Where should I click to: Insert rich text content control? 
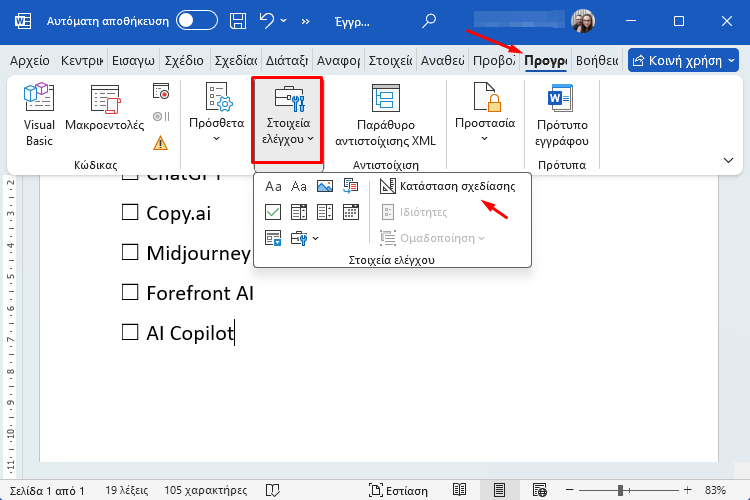point(273,186)
